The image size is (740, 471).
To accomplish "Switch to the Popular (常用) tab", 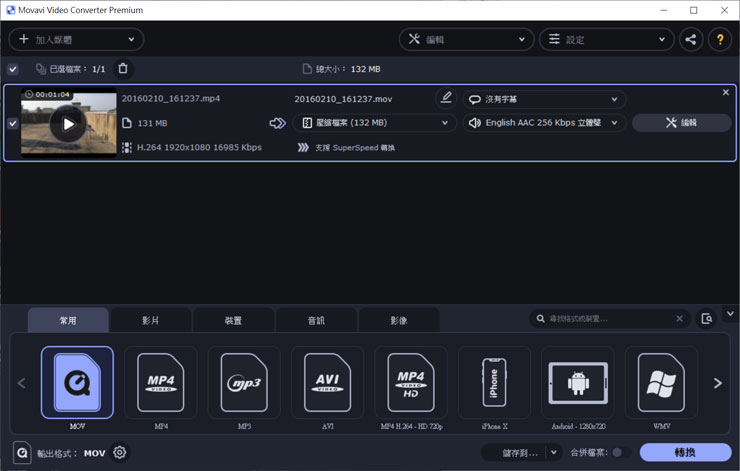I will 68,320.
